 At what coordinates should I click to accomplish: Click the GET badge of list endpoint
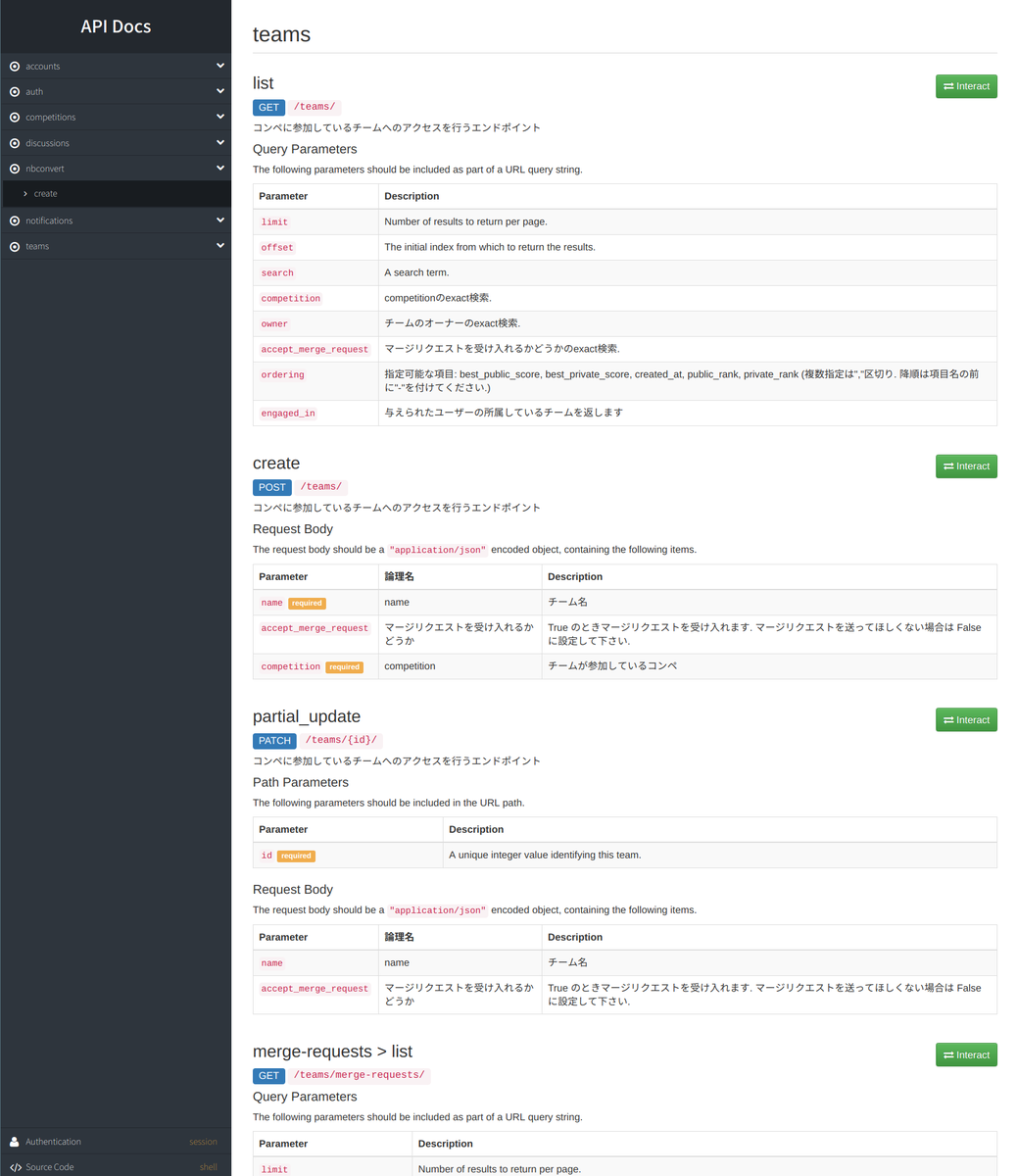(x=269, y=108)
